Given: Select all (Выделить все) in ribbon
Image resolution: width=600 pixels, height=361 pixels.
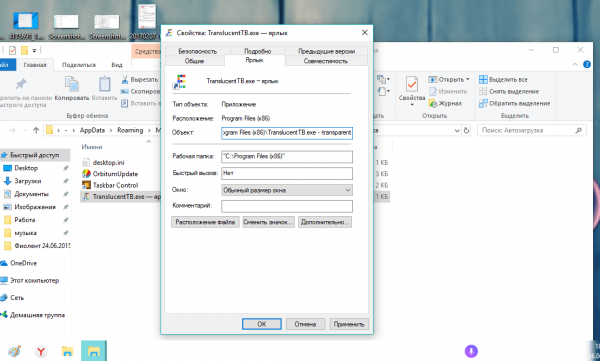Looking at the screenshot, I should (503, 80).
